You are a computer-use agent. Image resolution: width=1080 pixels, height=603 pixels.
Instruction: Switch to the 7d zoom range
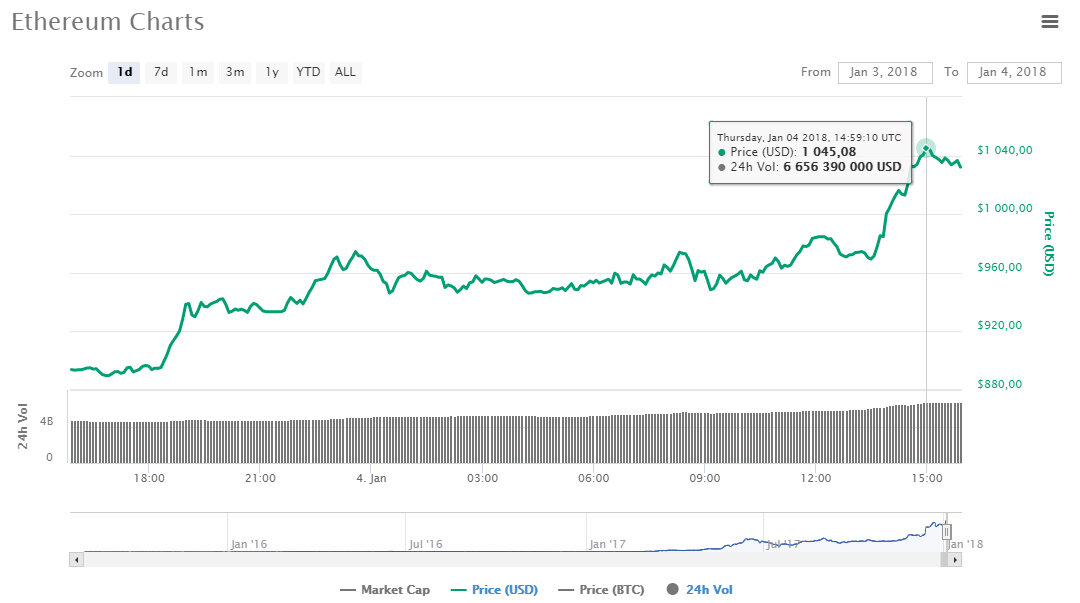[160, 72]
